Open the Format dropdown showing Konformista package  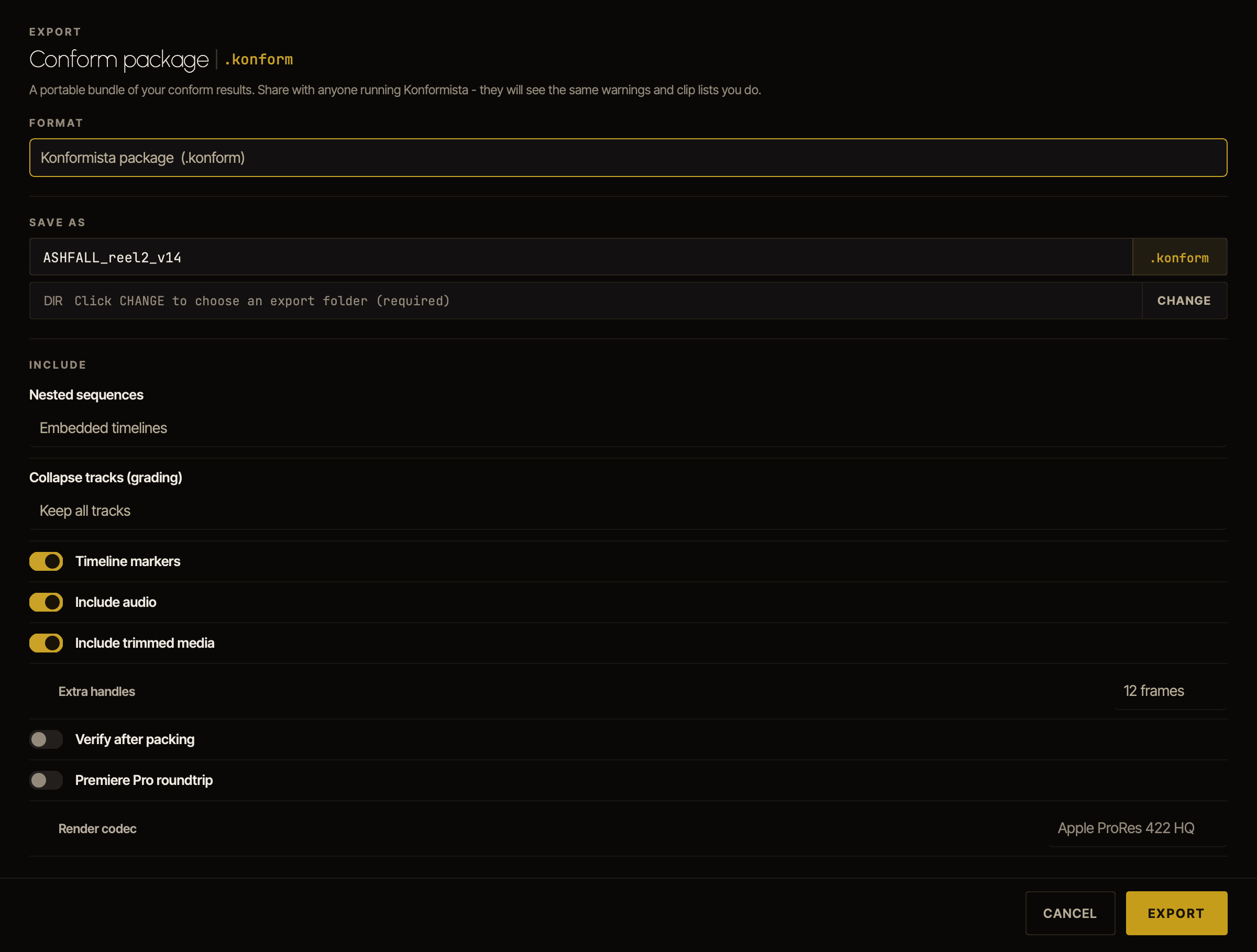(x=628, y=157)
